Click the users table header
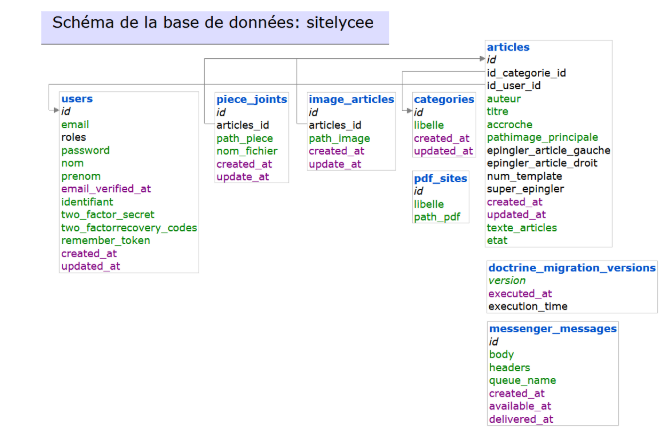This screenshot has height=443, width=666. click(x=77, y=99)
